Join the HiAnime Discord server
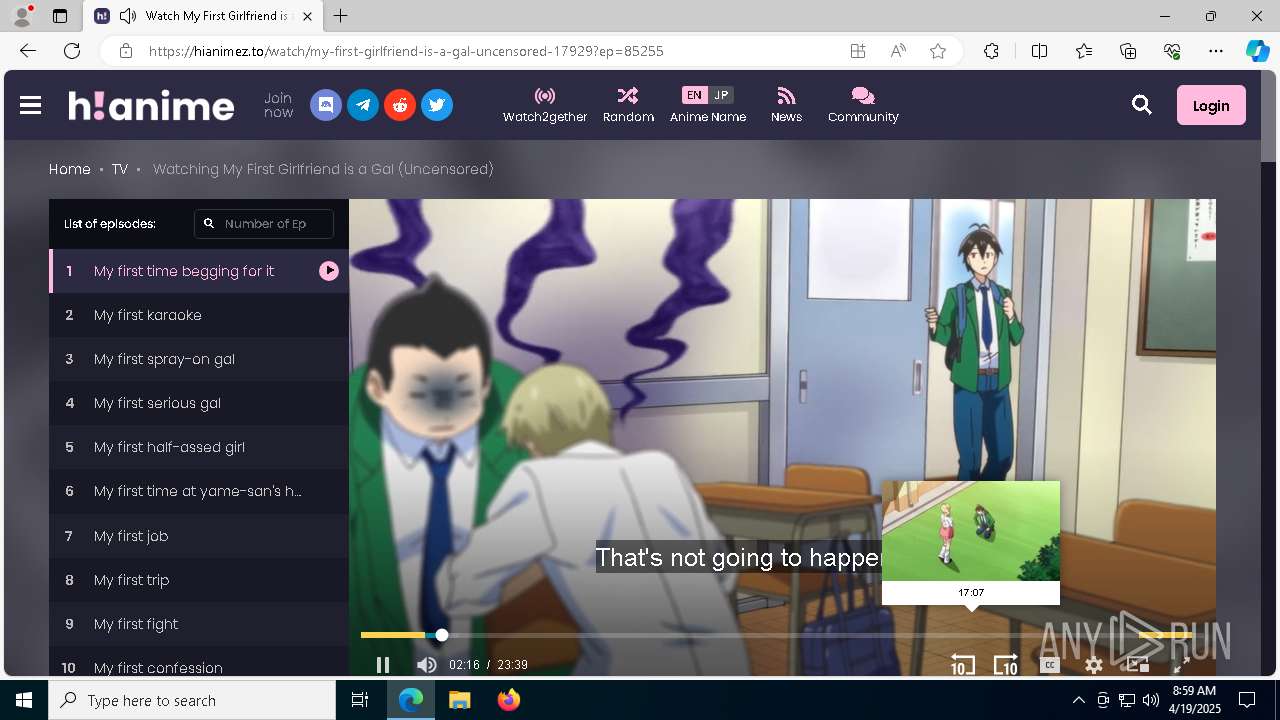The width and height of the screenshot is (1280, 720). pyautogui.click(x=326, y=105)
